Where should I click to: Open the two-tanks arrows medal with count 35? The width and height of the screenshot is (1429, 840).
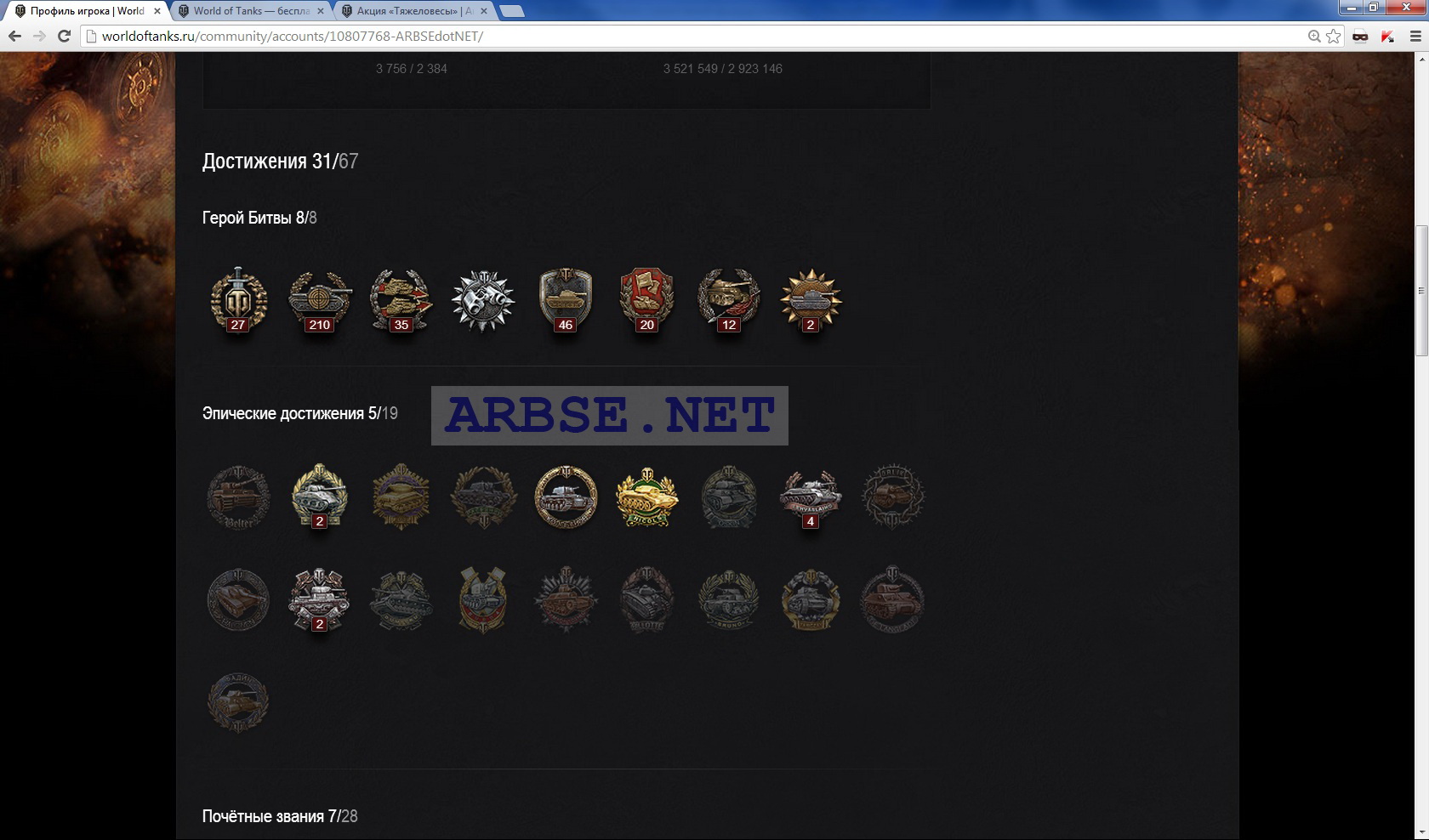tap(401, 300)
